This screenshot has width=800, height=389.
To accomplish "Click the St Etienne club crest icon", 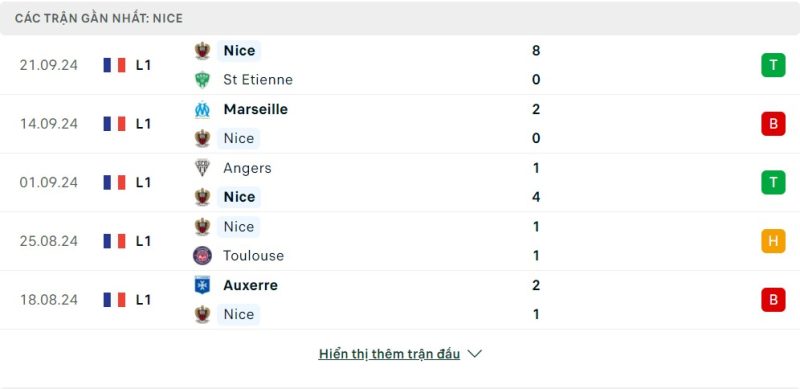I will 203,80.
